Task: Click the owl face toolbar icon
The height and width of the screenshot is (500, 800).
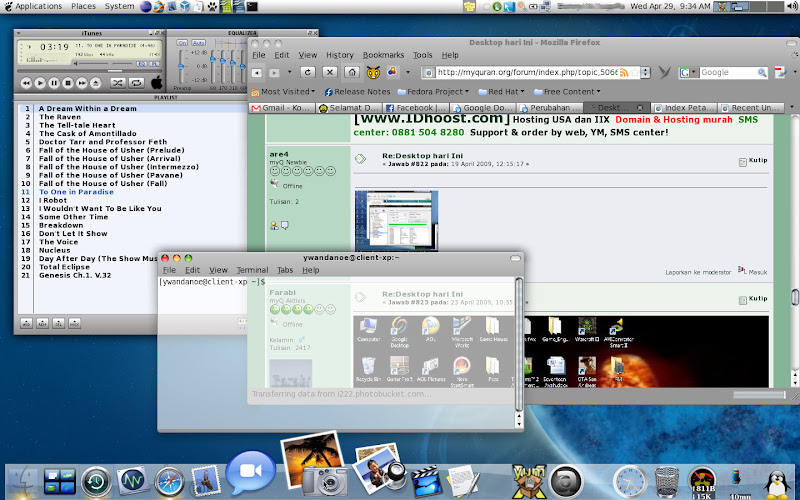Action: [x=373, y=72]
